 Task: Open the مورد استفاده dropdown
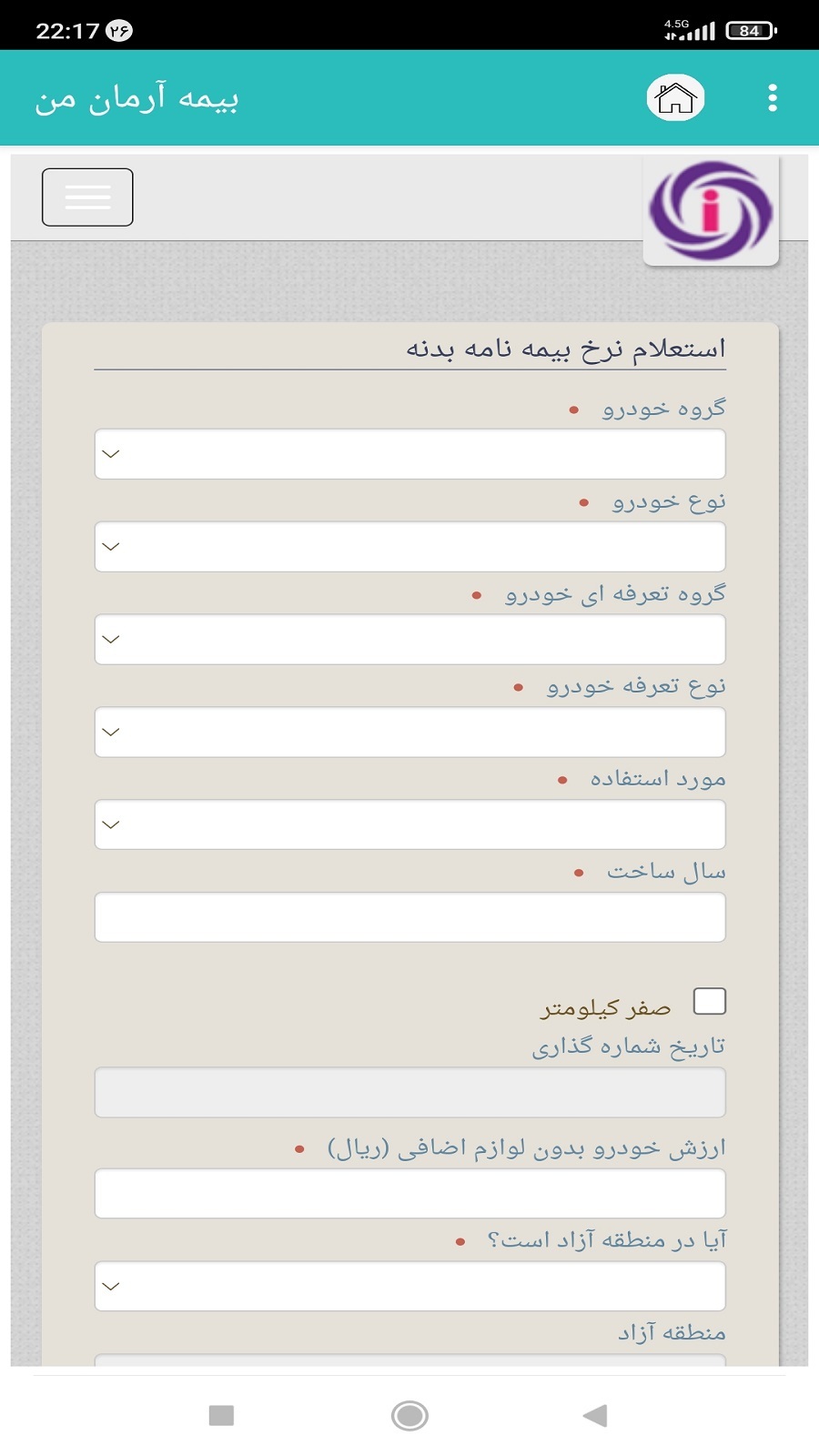[x=409, y=824]
